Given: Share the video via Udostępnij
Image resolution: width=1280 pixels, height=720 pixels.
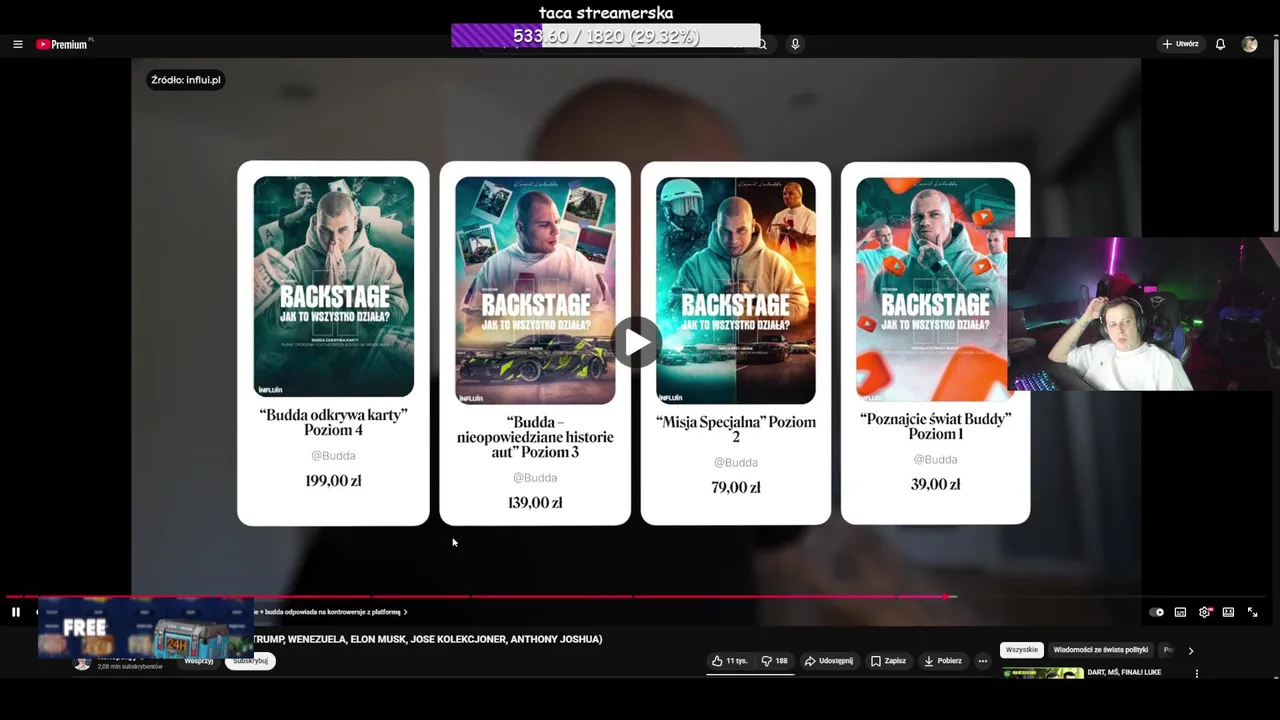Looking at the screenshot, I should tap(829, 661).
